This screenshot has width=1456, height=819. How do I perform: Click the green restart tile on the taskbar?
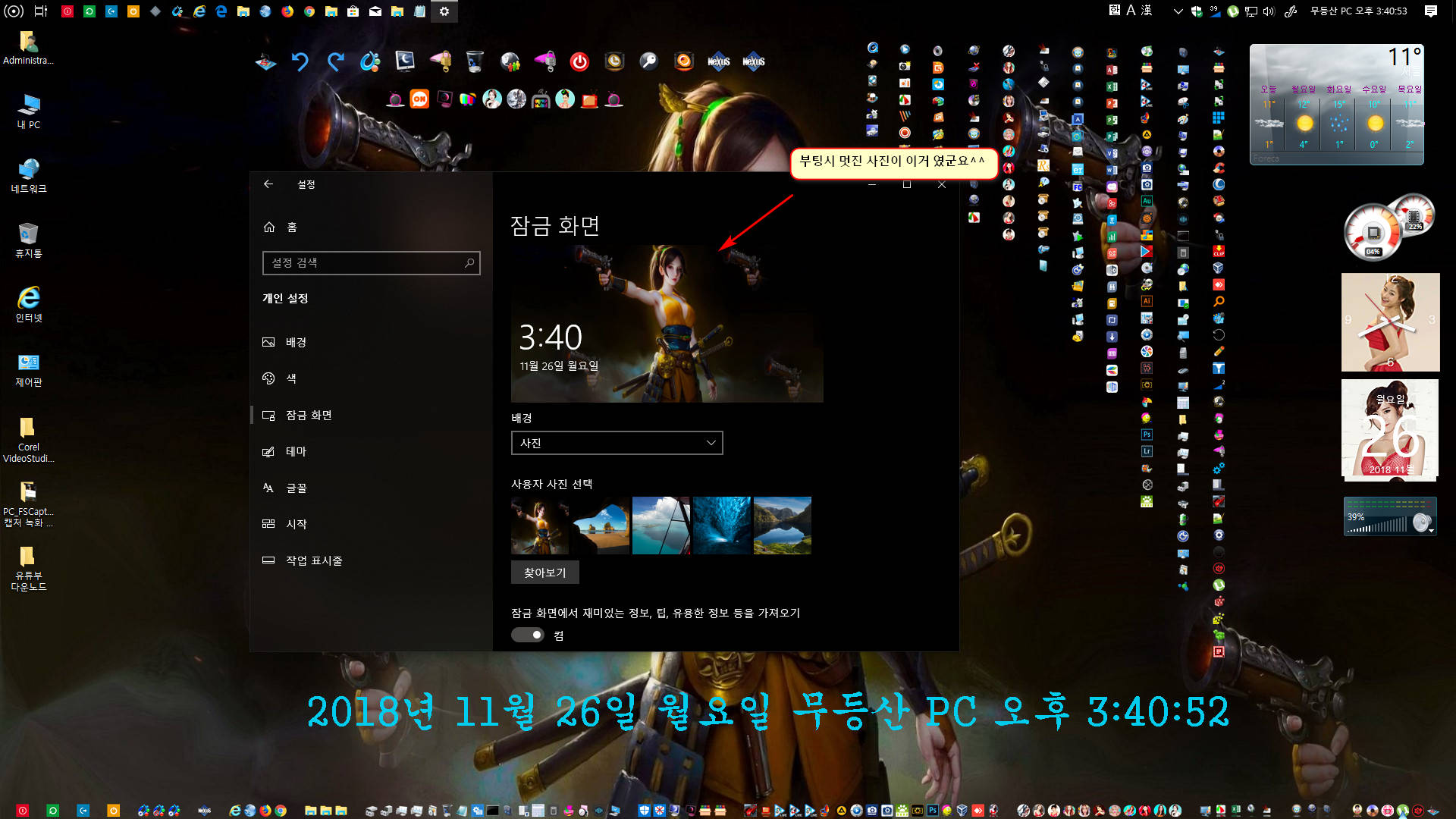89,11
